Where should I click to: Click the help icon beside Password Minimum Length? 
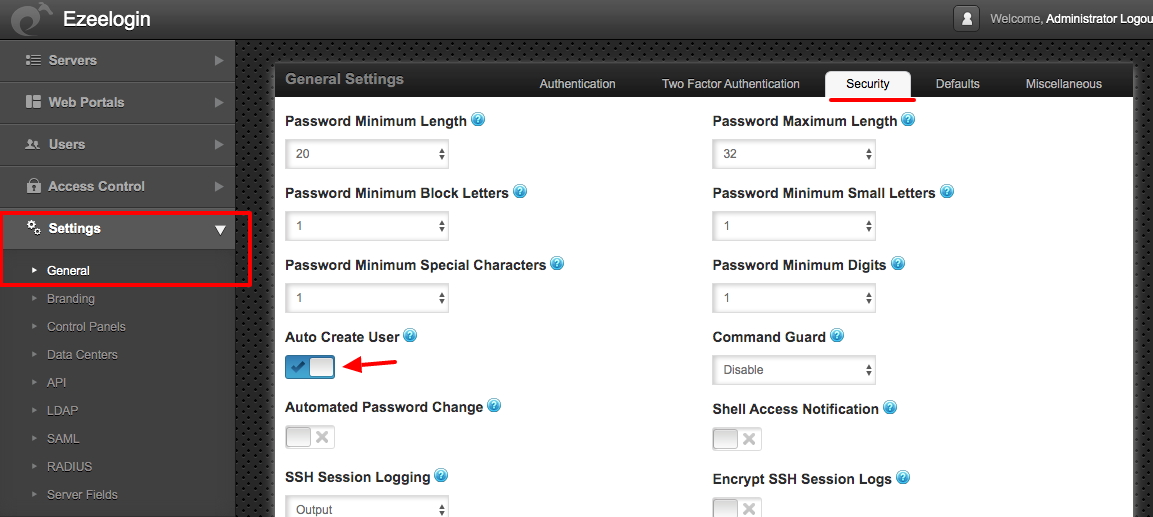pos(478,120)
